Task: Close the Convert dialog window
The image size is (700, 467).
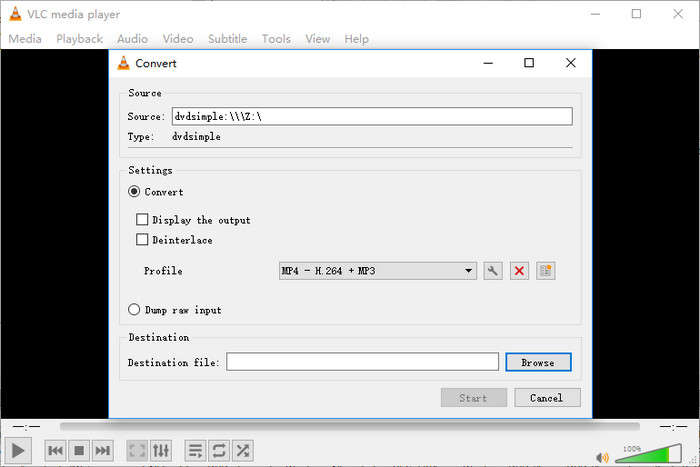Action: tap(571, 63)
